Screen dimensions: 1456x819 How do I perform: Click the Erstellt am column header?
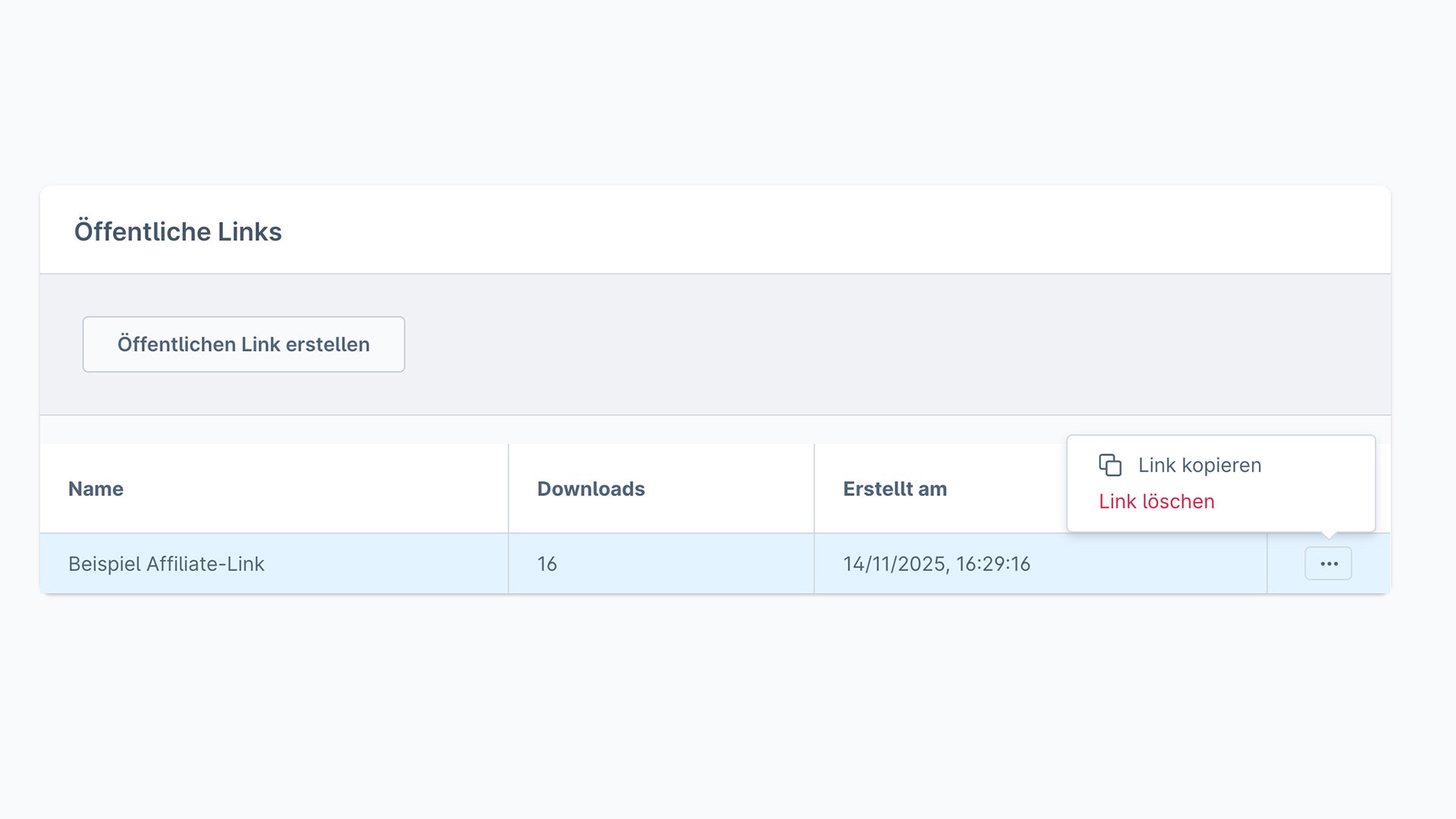(x=894, y=489)
